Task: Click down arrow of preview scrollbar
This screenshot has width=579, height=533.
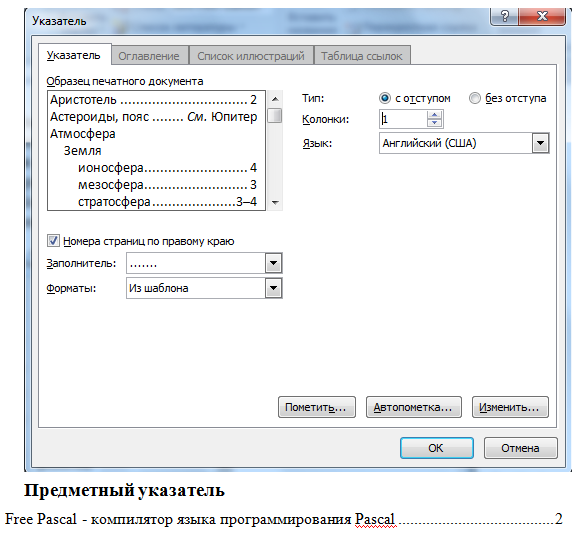Action: tap(275, 203)
